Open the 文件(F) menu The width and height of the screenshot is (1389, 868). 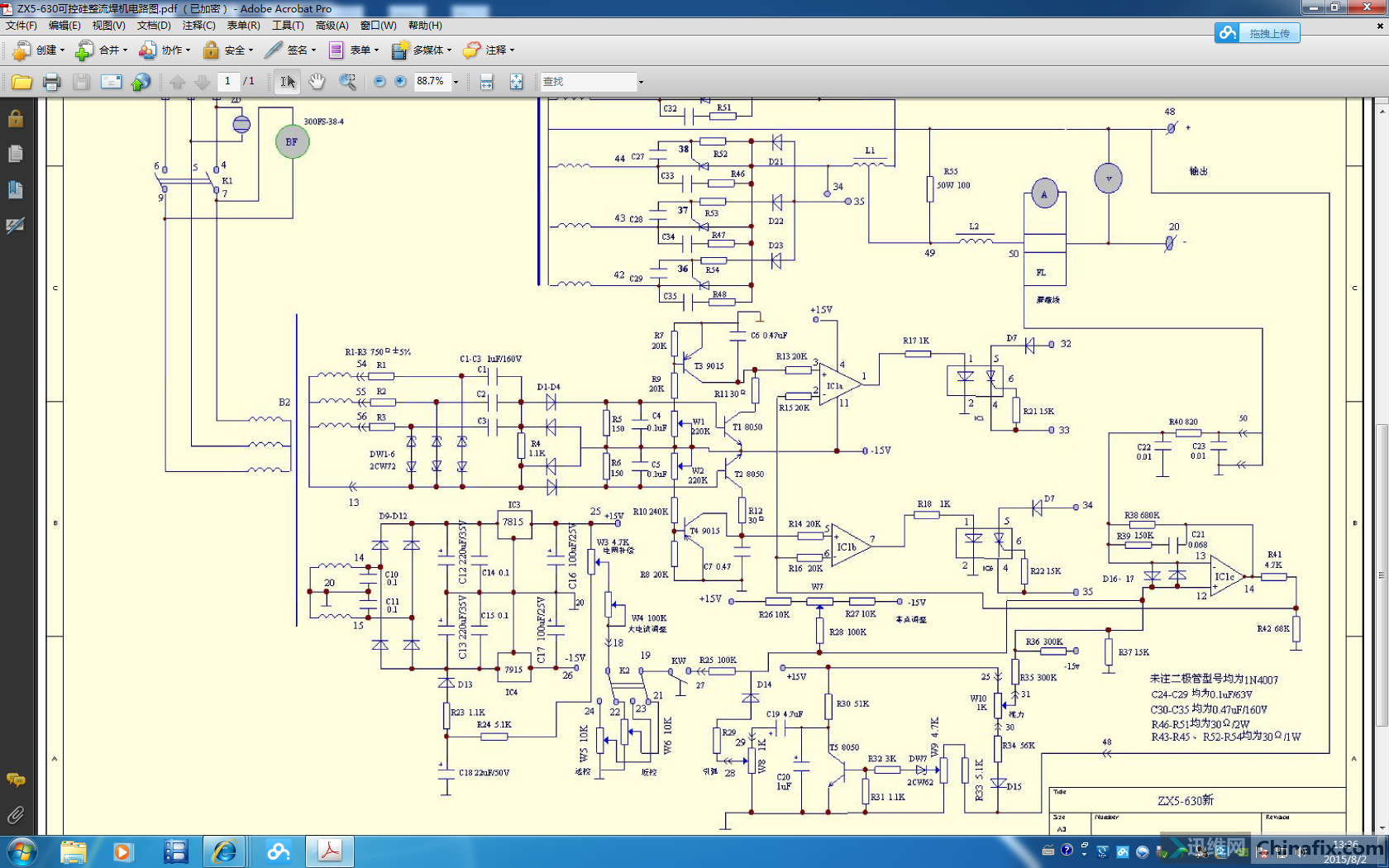tap(21, 26)
